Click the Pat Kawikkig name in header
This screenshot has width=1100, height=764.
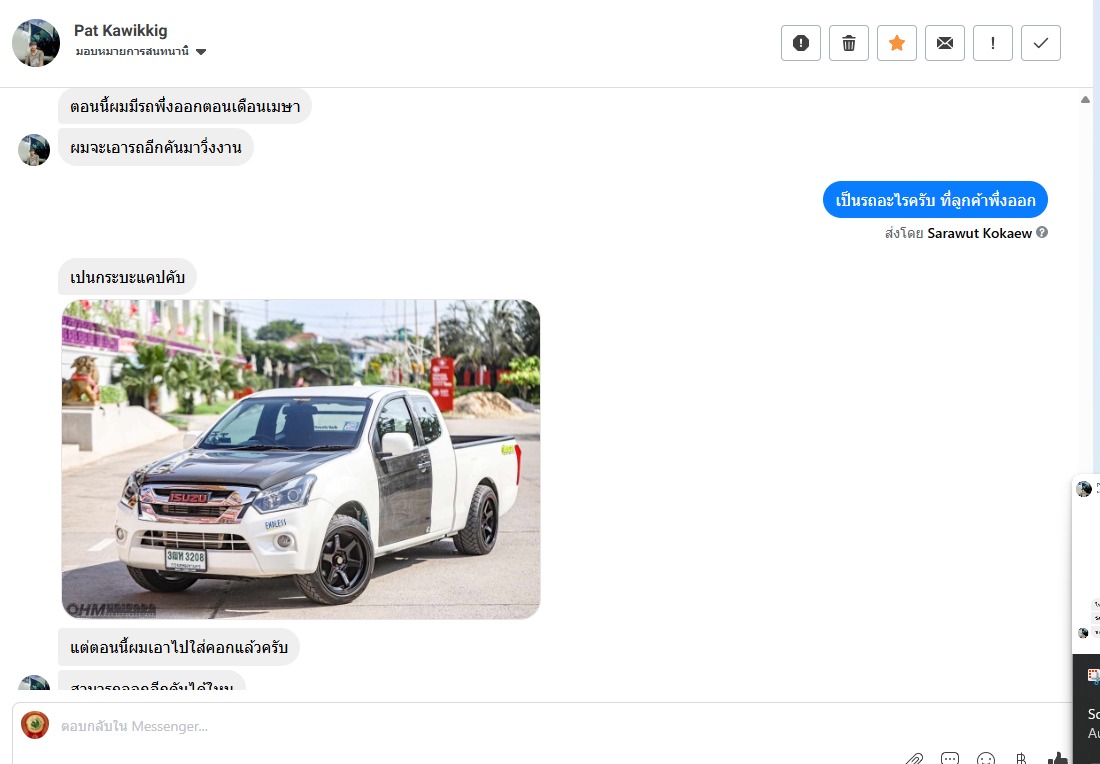pyautogui.click(x=121, y=30)
